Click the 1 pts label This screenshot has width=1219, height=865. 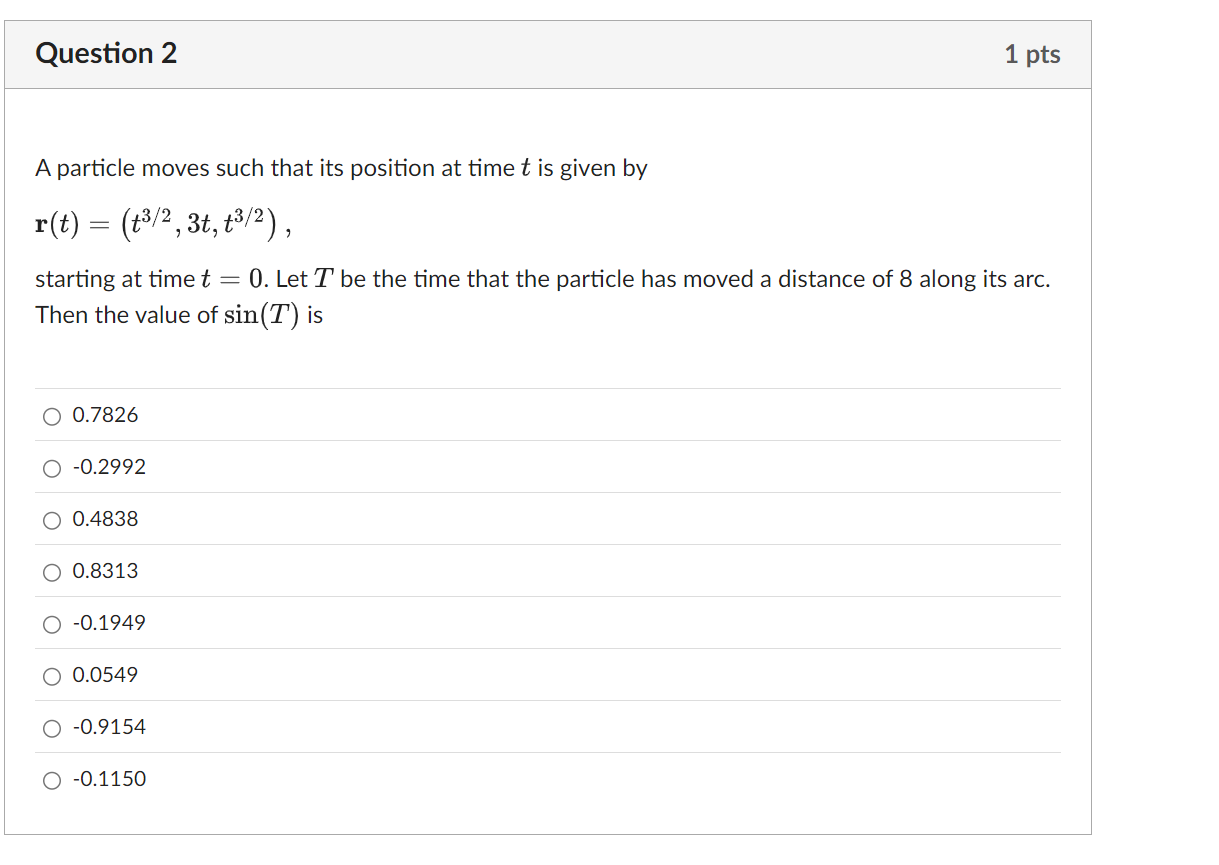pyautogui.click(x=1034, y=55)
